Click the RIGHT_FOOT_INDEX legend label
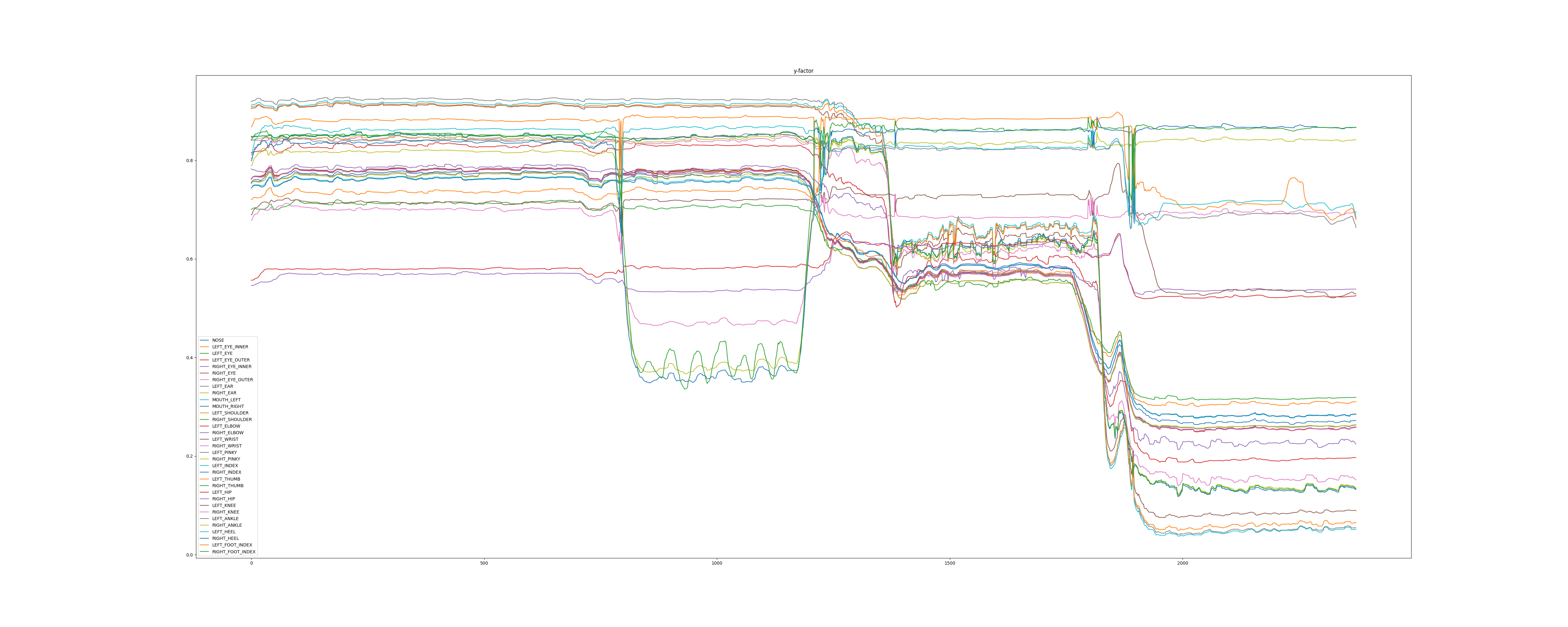 tap(234, 551)
